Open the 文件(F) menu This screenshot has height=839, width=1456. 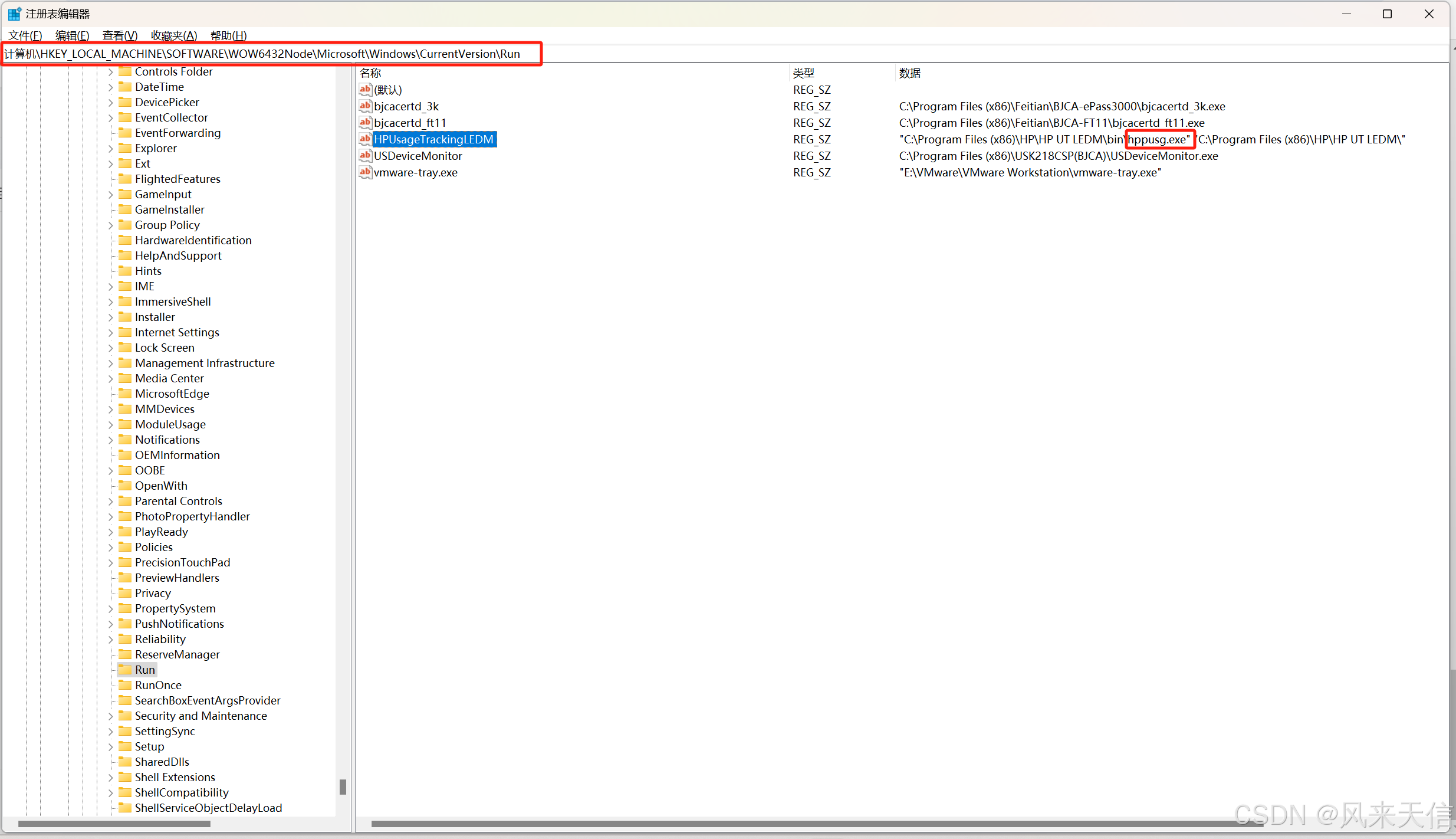pyautogui.click(x=25, y=35)
